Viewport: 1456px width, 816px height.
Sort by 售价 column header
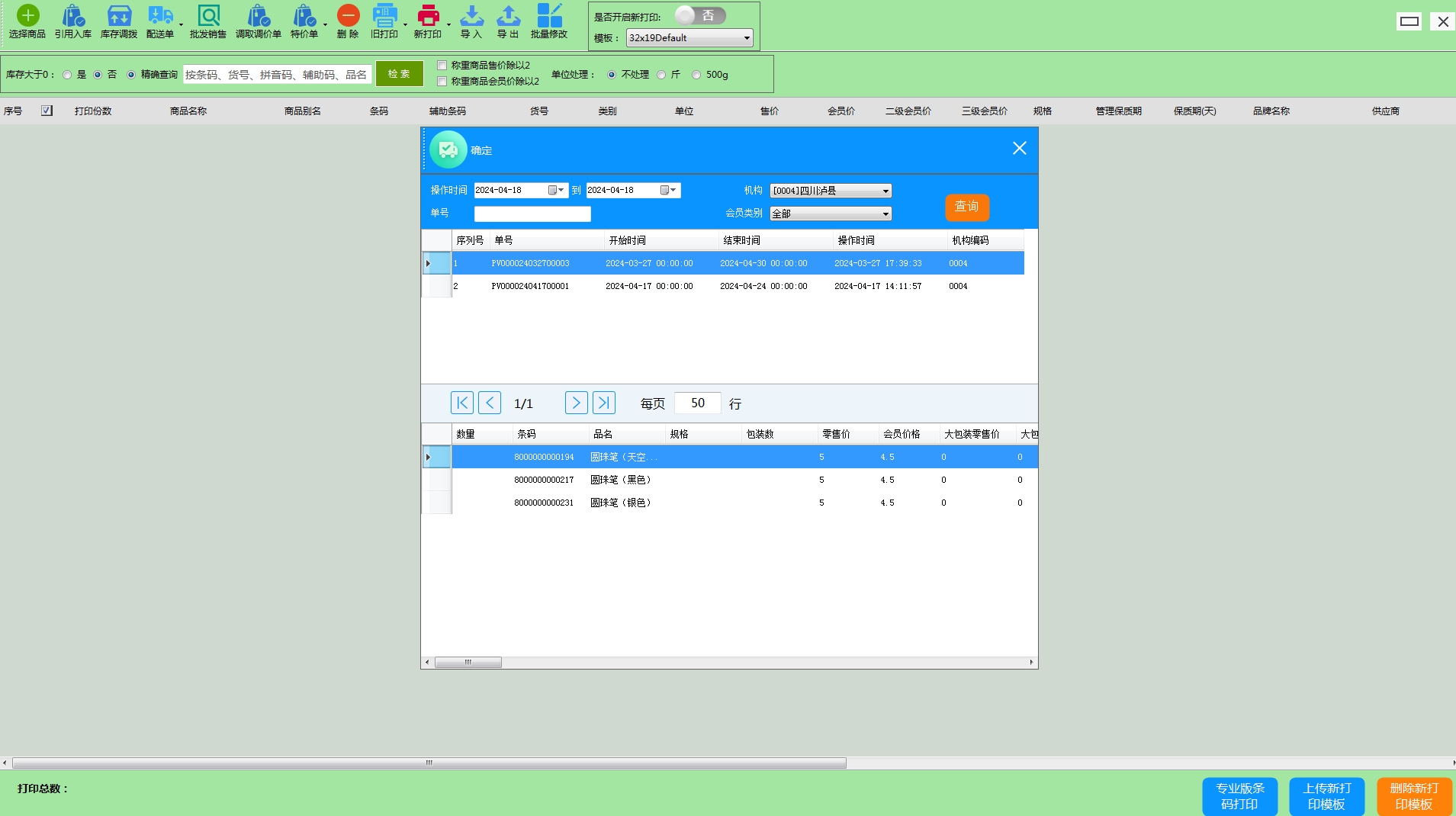(x=770, y=111)
